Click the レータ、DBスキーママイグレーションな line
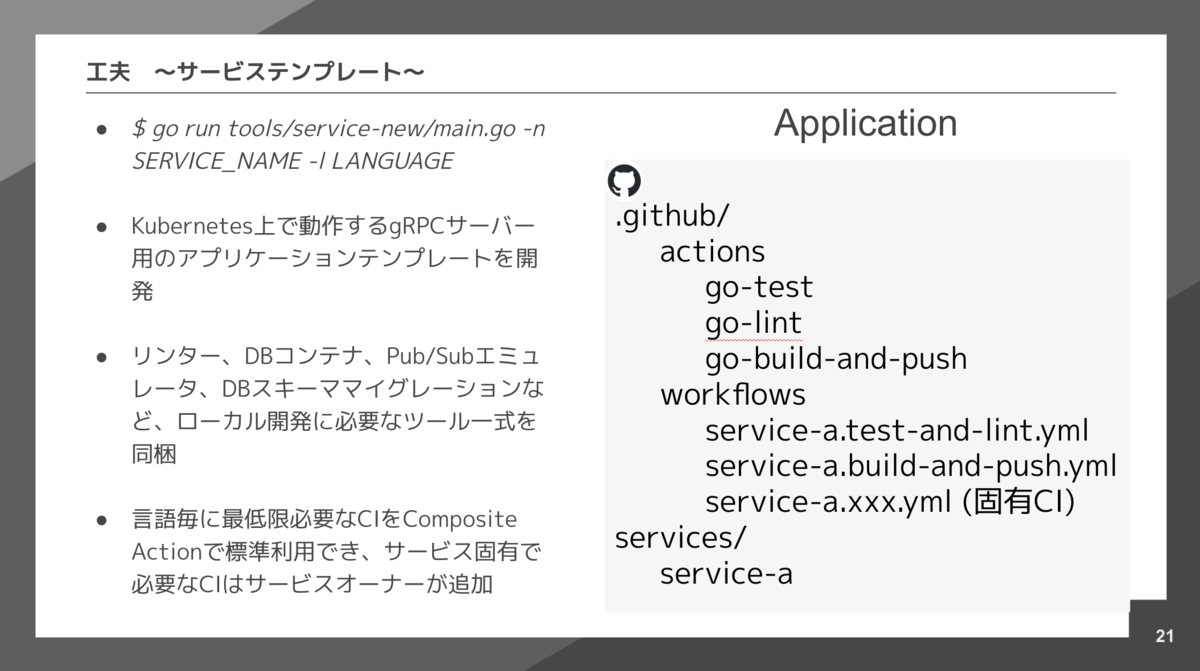Image resolution: width=1200 pixels, height=671 pixels. click(x=338, y=388)
